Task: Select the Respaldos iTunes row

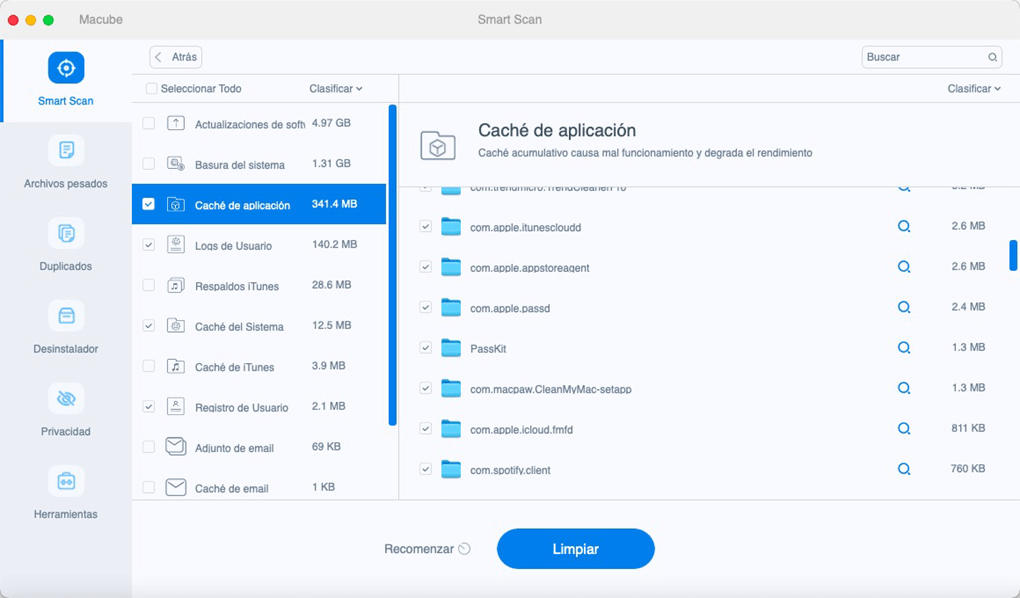Action: (x=259, y=285)
